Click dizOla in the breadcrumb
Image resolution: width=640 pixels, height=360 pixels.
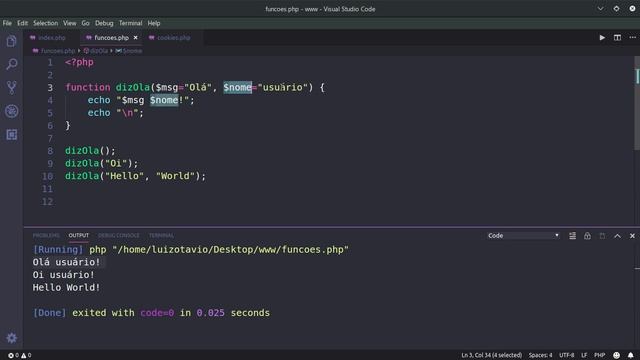(98, 51)
